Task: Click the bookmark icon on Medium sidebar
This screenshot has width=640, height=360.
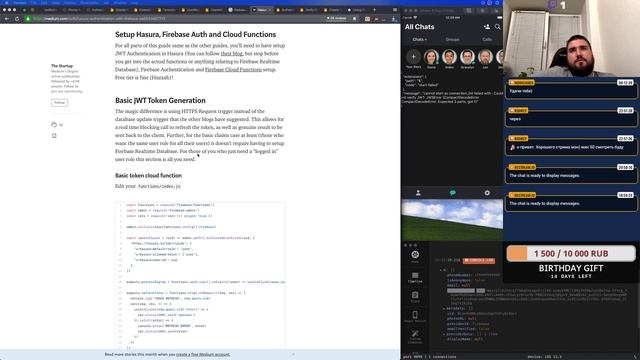Action: 54,136
